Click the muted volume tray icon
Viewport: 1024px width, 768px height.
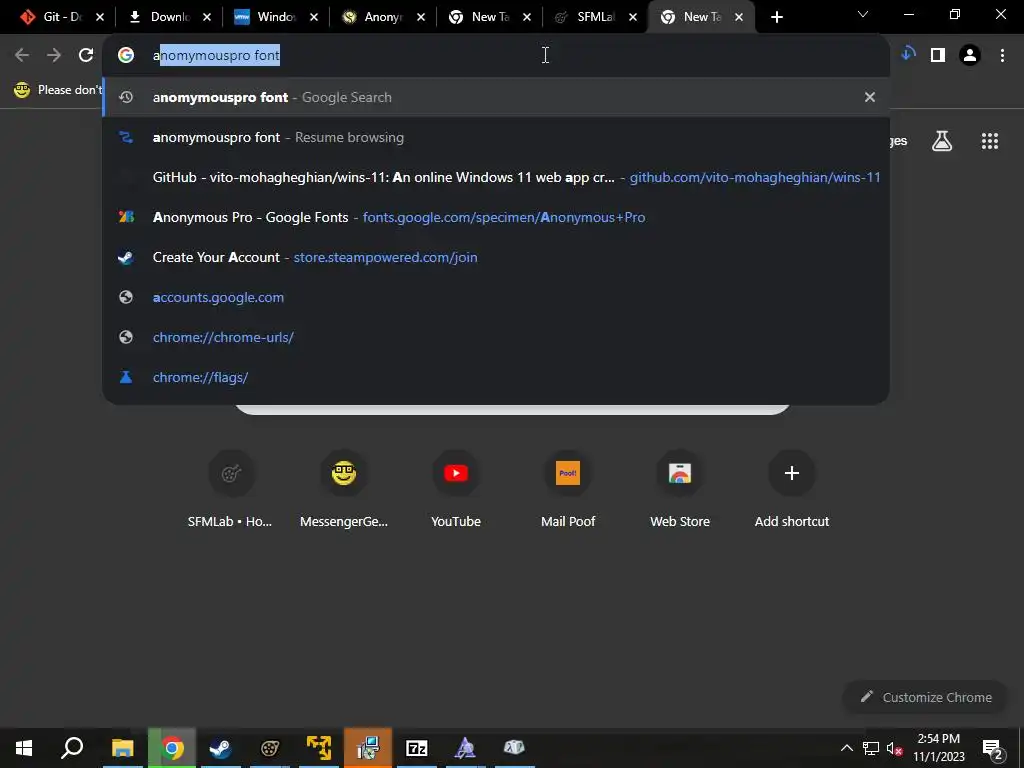coord(895,748)
